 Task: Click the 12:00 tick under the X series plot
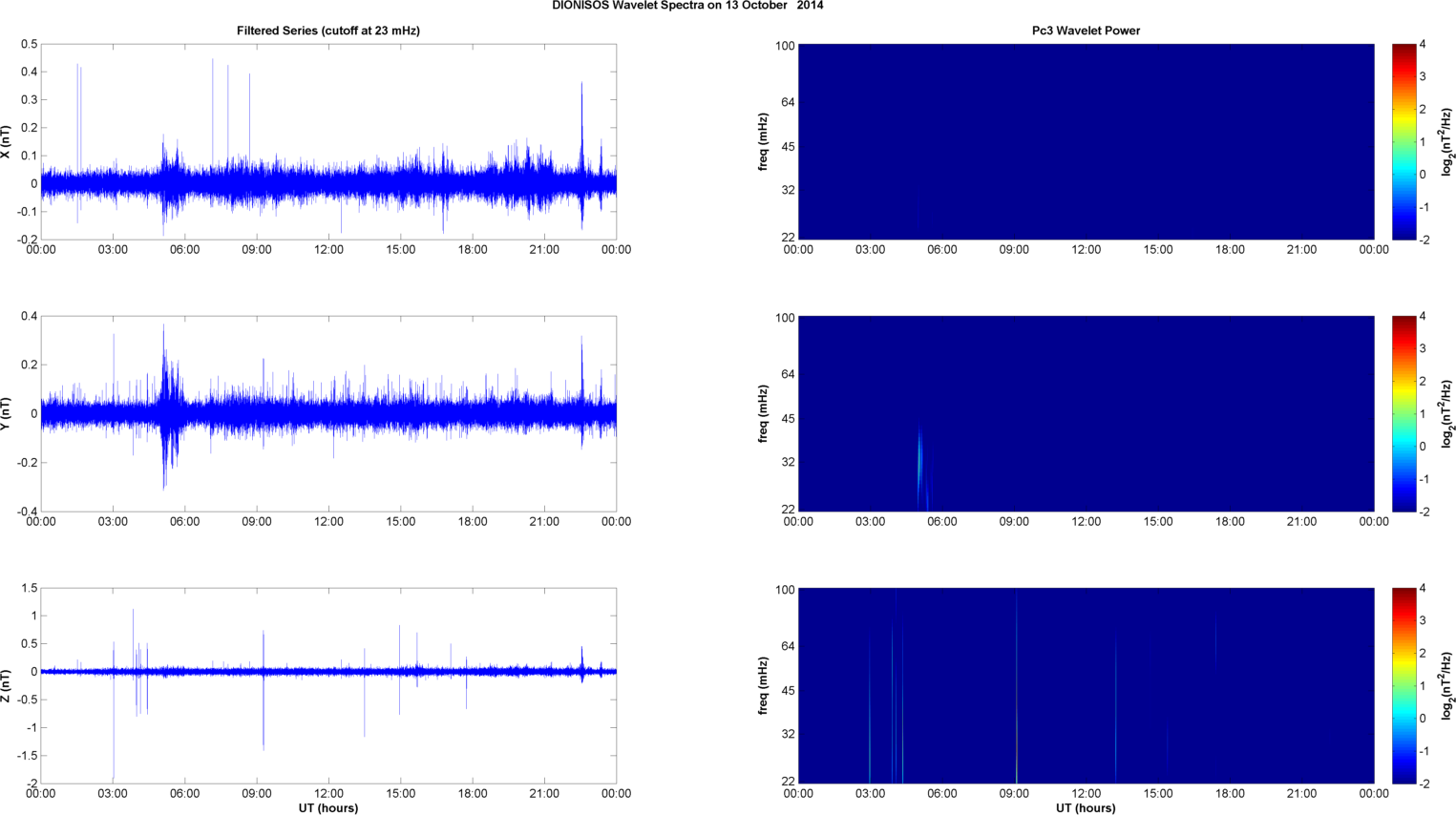click(328, 250)
